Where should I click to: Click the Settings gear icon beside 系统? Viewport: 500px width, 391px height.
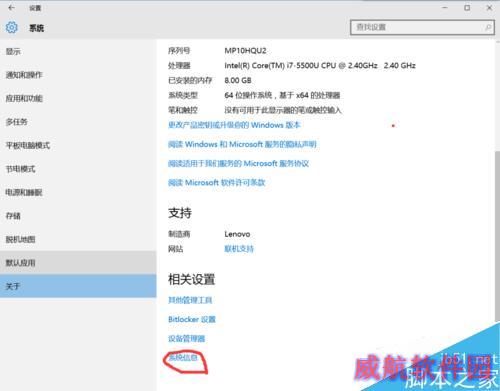(x=12, y=27)
